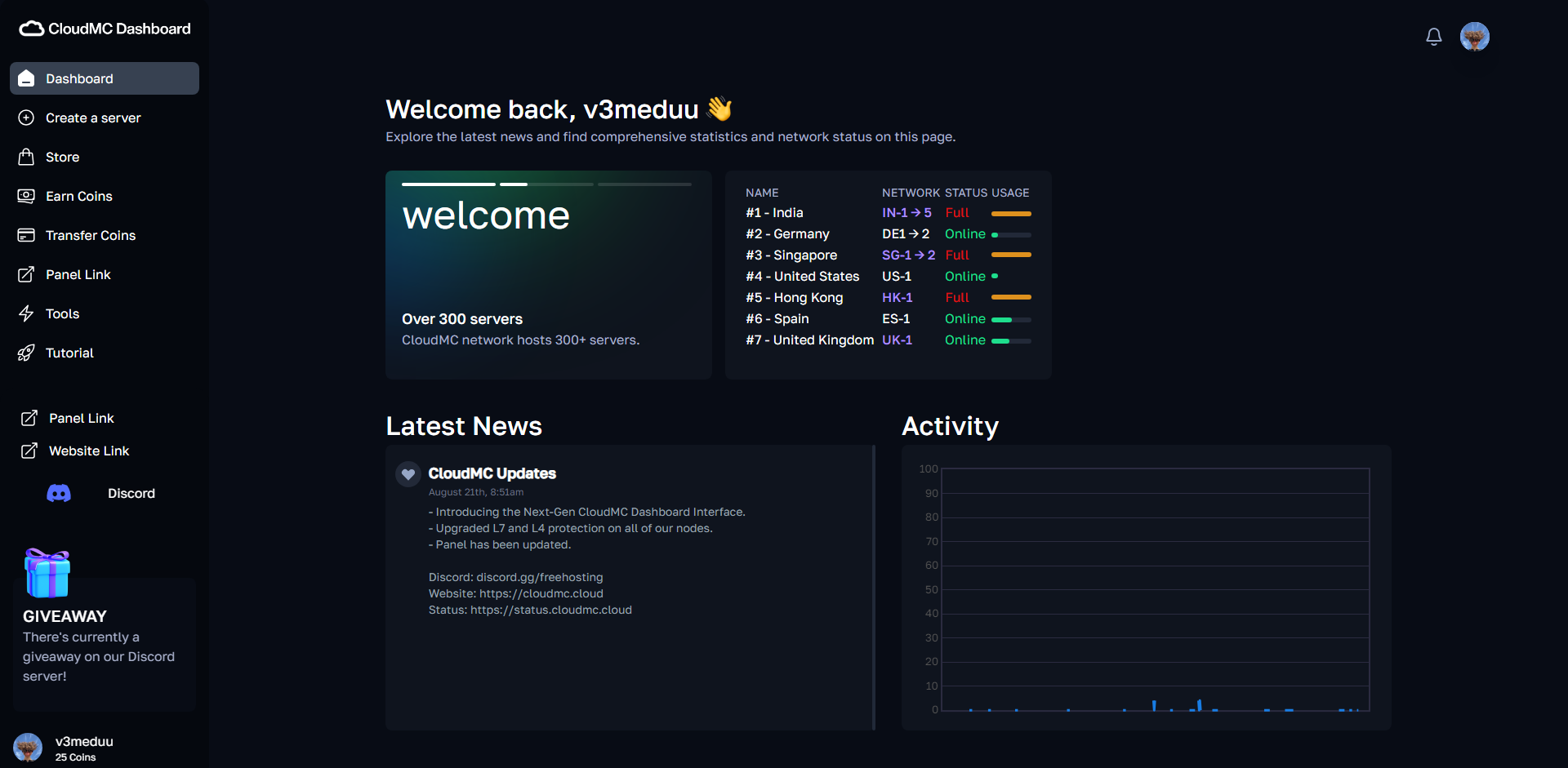Image resolution: width=1568 pixels, height=768 pixels.
Task: Open the user avatar in top bar
Action: click(x=1474, y=37)
